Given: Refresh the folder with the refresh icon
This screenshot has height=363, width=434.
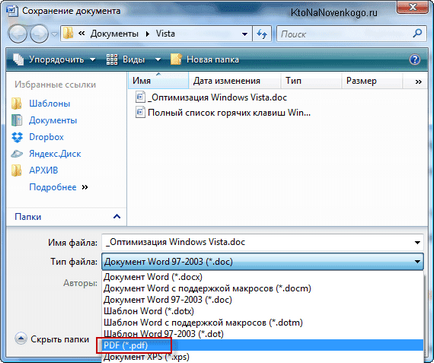Looking at the screenshot, I should tap(262, 34).
